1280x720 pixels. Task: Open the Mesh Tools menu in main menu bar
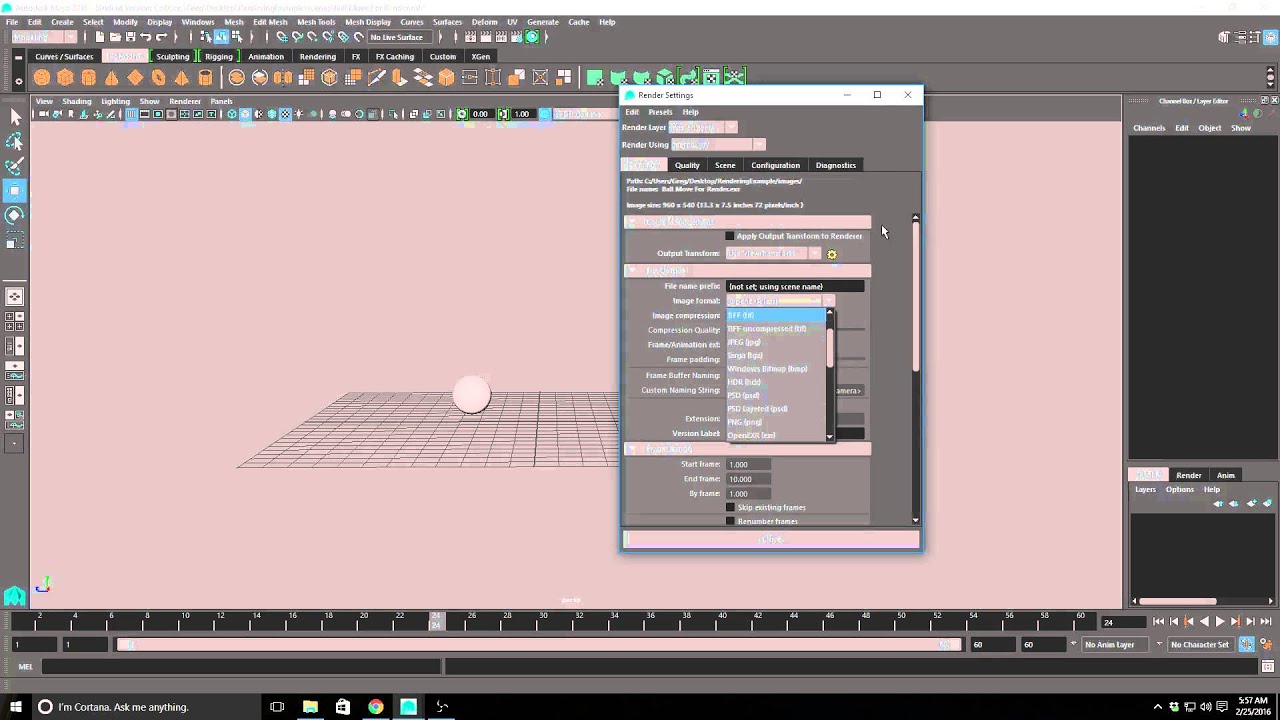316,22
